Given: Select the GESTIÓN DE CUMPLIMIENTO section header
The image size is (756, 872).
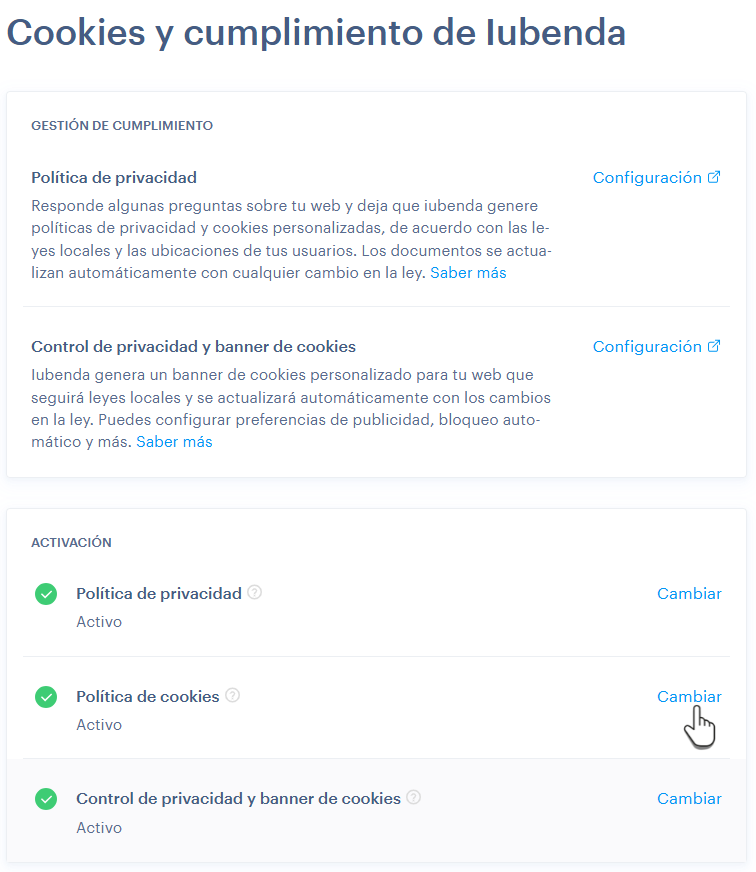Looking at the screenshot, I should (121, 125).
